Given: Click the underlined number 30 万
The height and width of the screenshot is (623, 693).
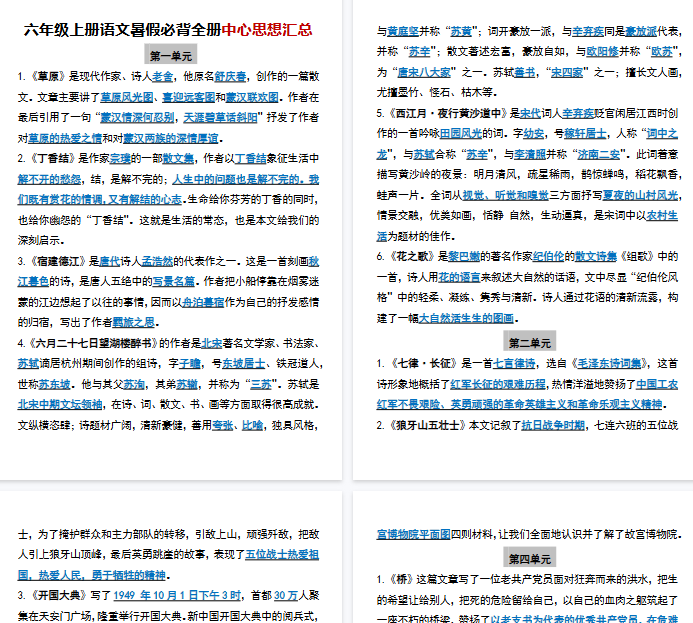Looking at the screenshot, I should point(286,596).
